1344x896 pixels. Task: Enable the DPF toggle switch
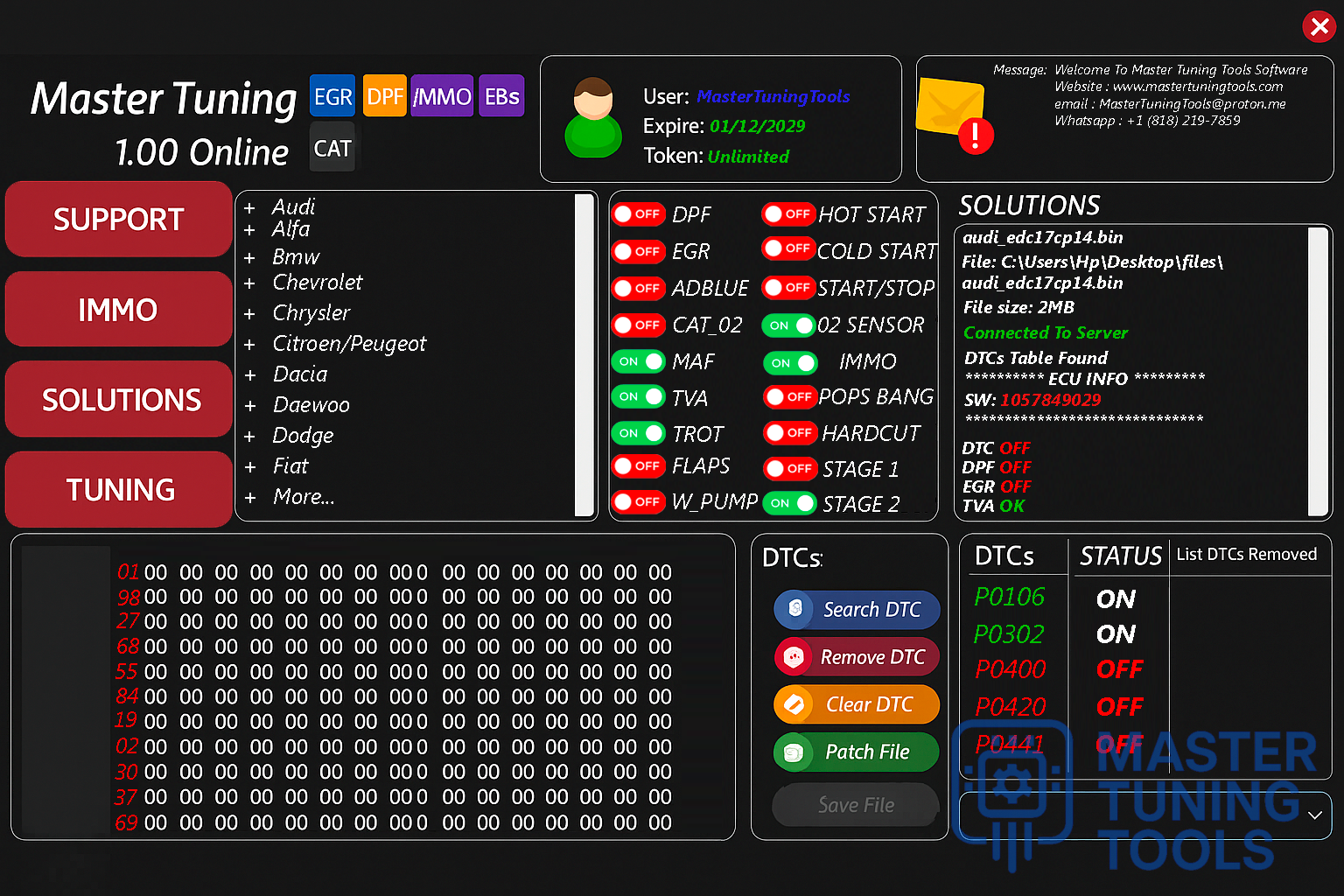(638, 214)
